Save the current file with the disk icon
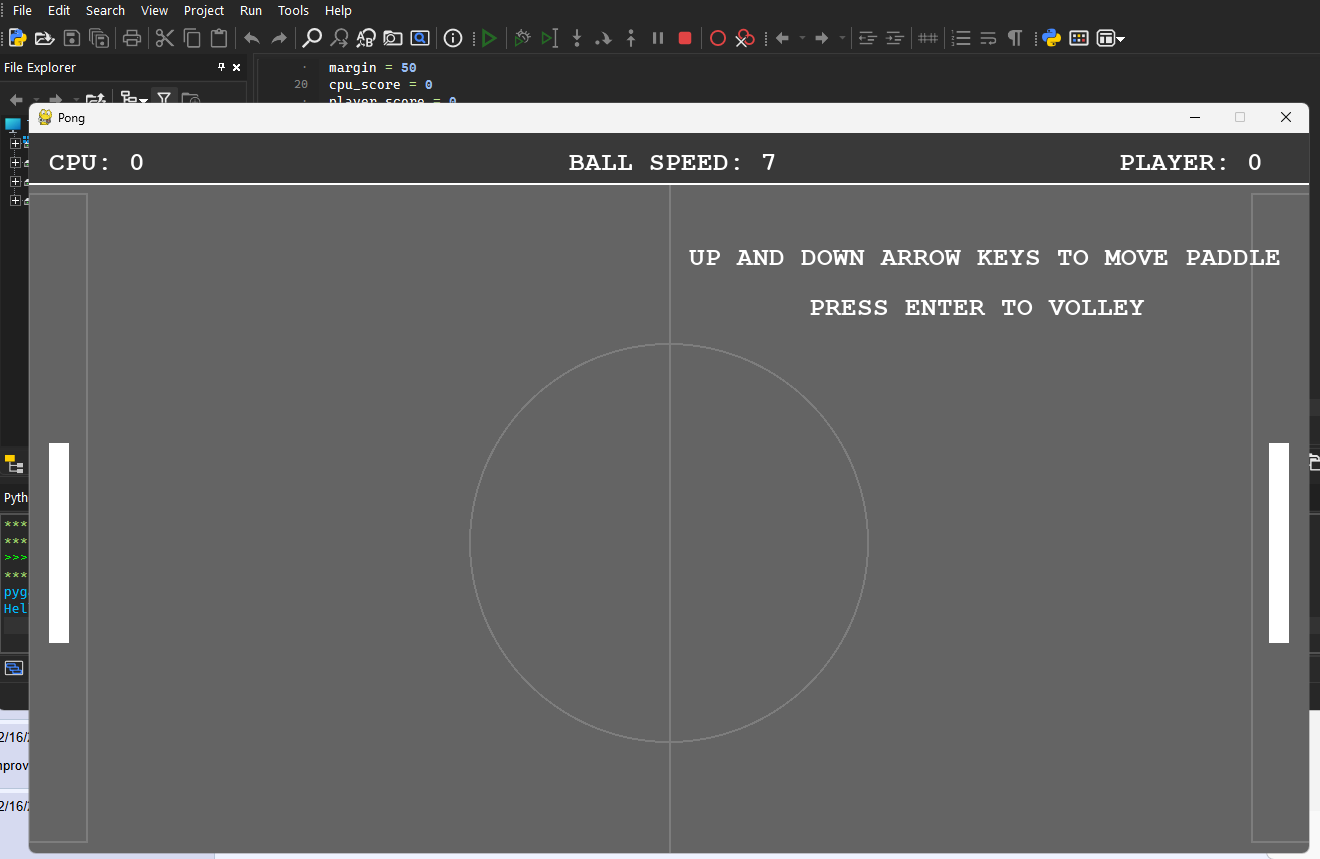This screenshot has width=1320, height=859. coord(72,38)
